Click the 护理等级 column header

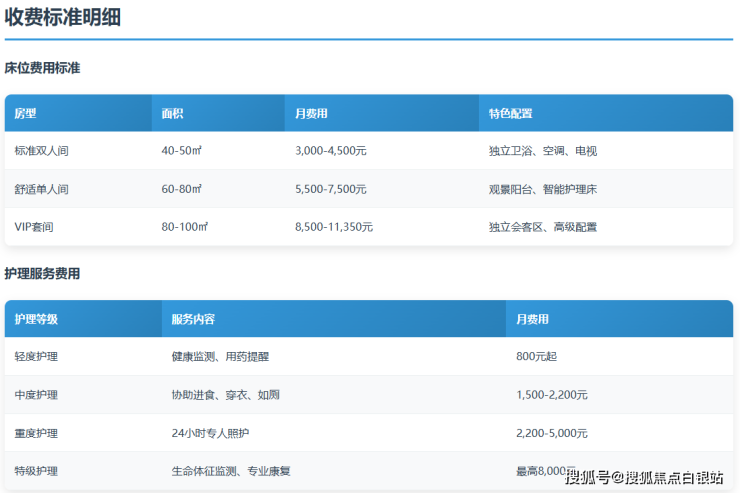click(x=36, y=320)
